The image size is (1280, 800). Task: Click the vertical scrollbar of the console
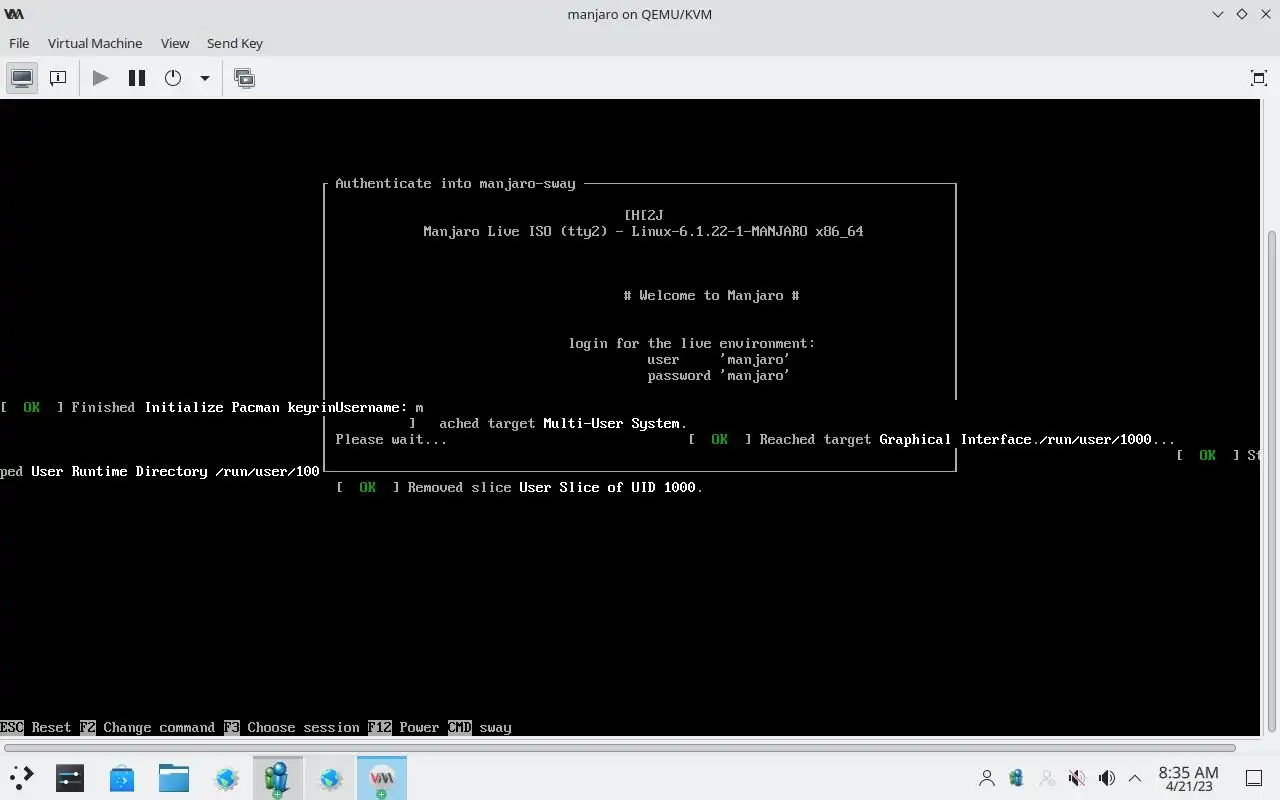[x=1272, y=480]
